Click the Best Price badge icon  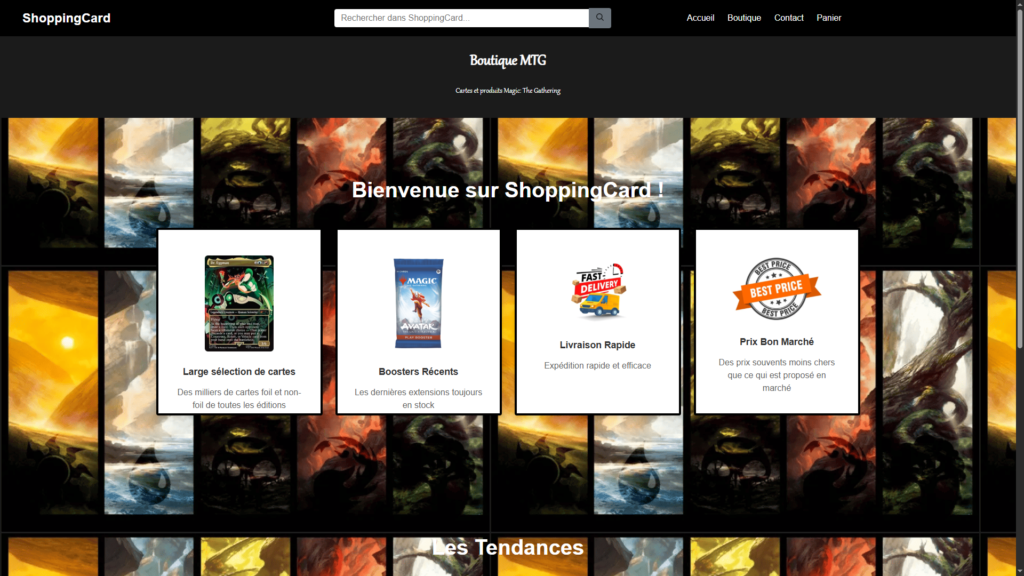[776, 289]
